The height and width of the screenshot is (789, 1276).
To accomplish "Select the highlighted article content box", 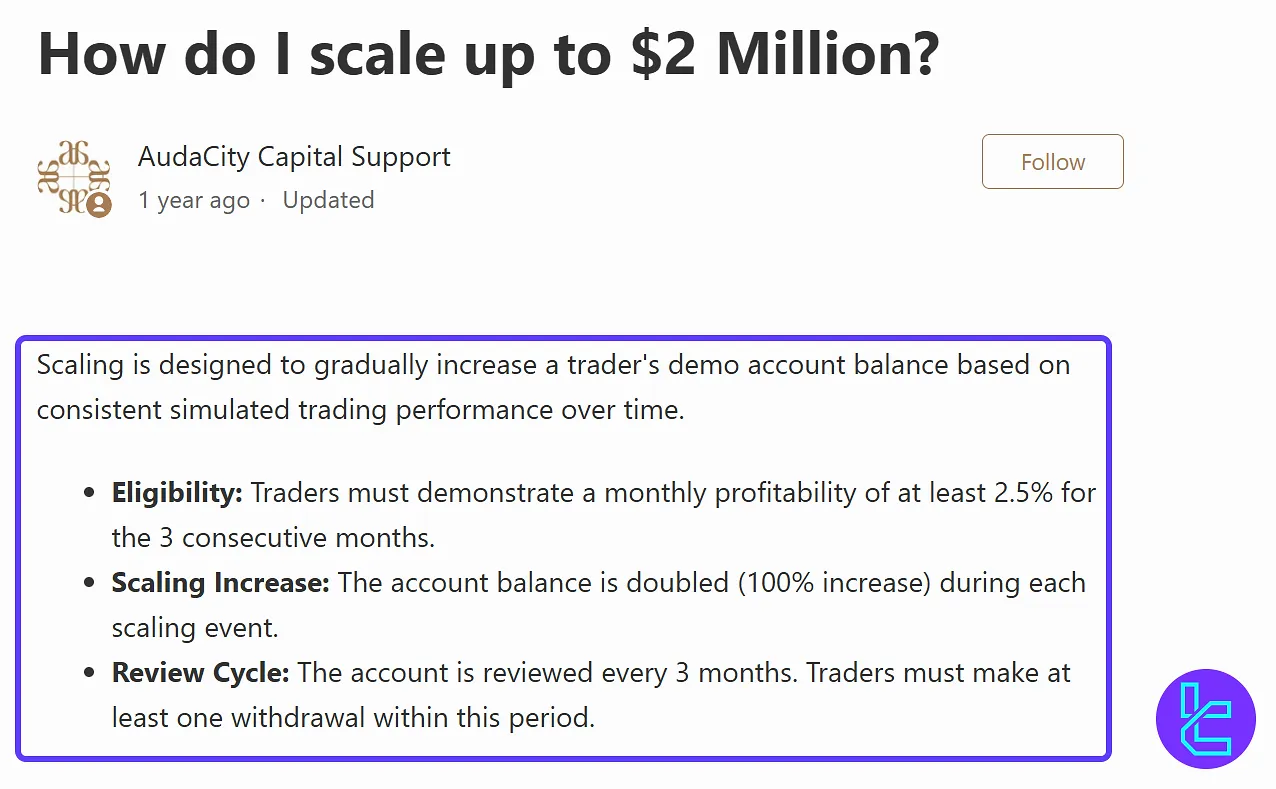I will click(563, 548).
